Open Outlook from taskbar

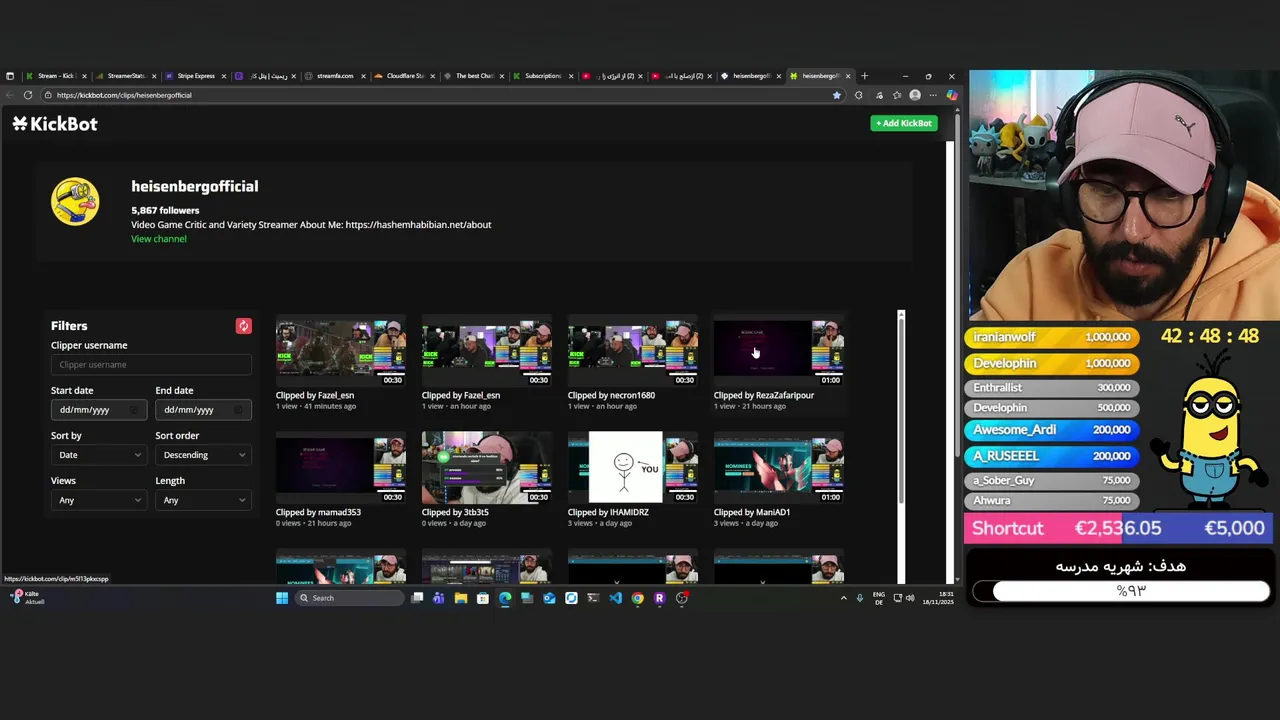point(549,598)
